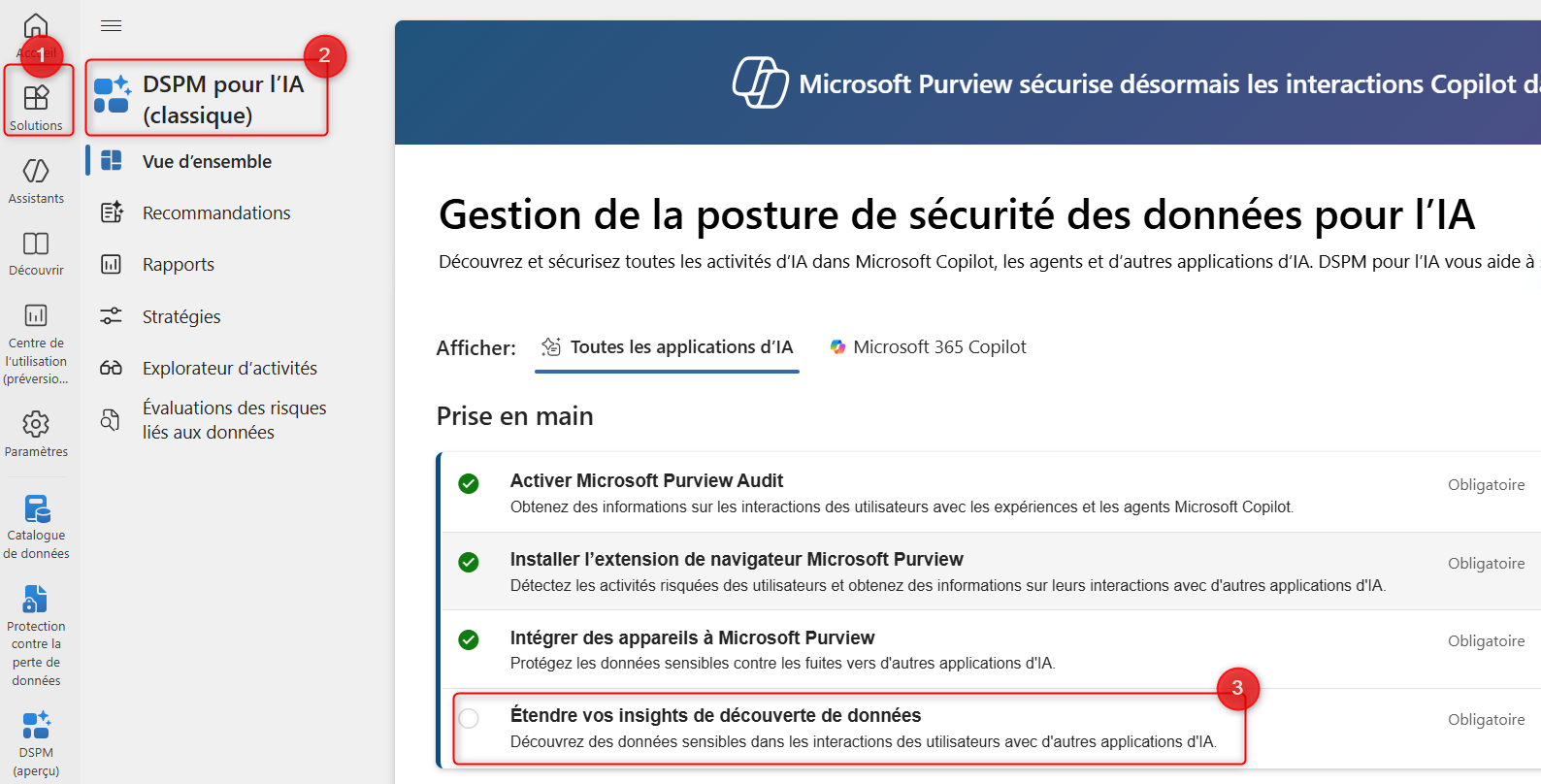Switch to Microsoft 365 Copilot tab
The height and width of the screenshot is (784, 1541).
point(928,347)
